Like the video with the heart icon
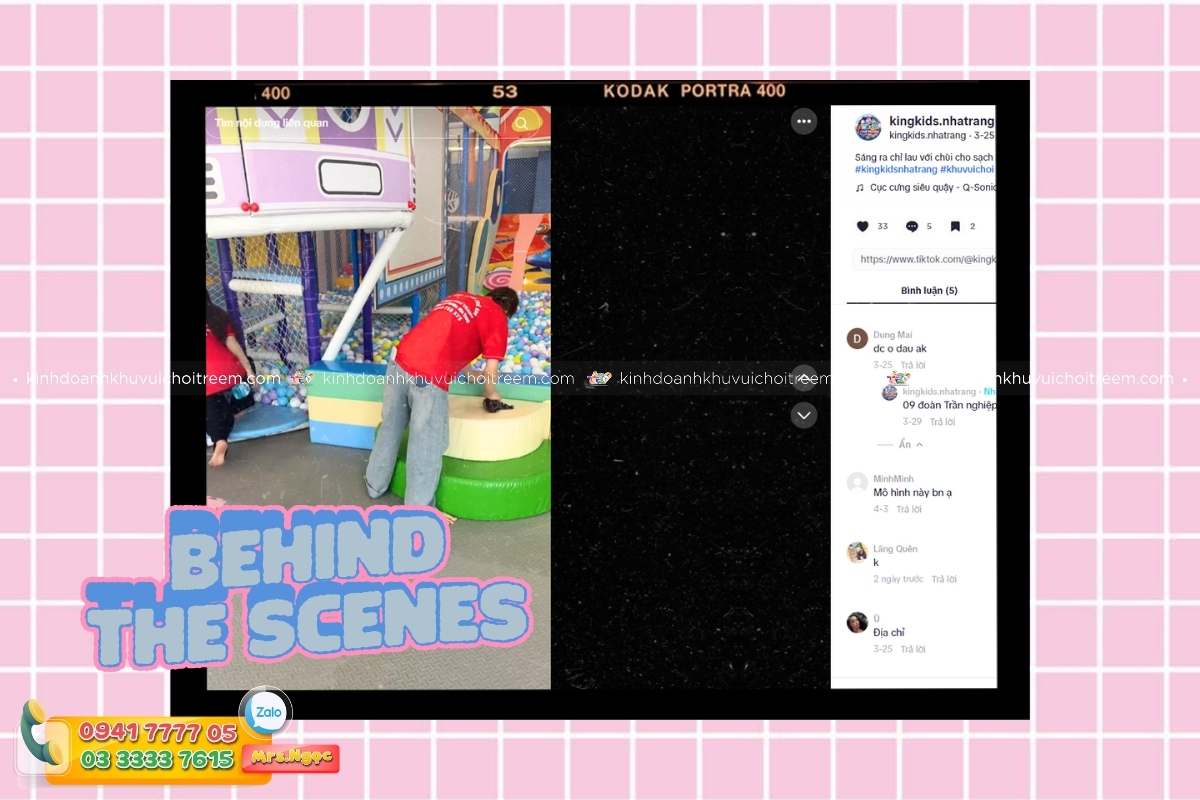This screenshot has height=800, width=1200. click(x=863, y=226)
